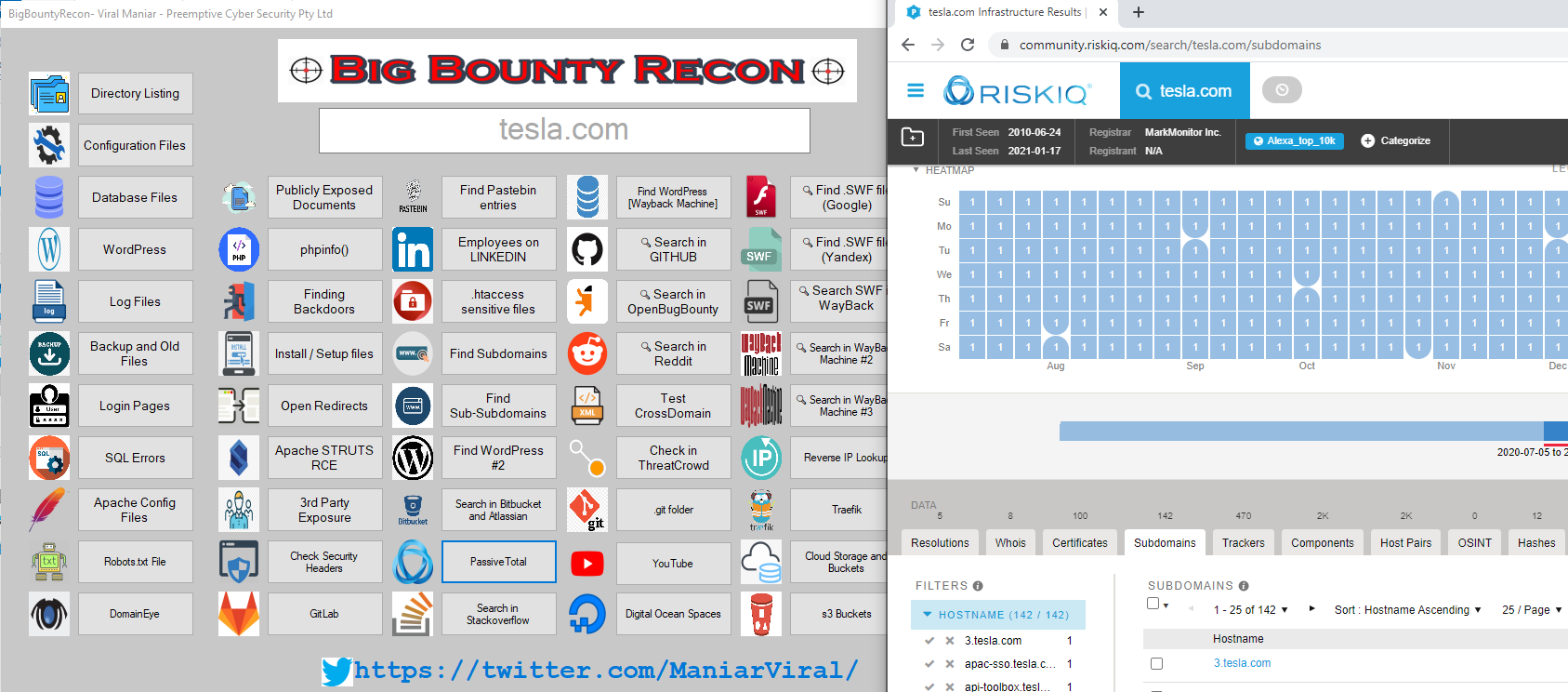1568x692 pixels.
Task: Click the Bitbucket bucket icon
Action: tap(413, 510)
